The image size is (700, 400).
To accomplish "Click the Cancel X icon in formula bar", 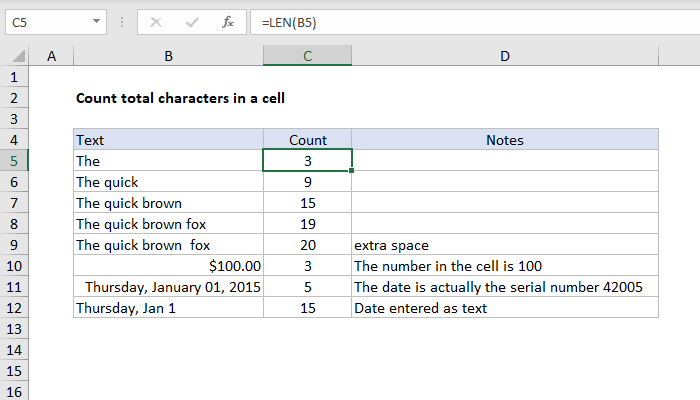I will (155, 20).
